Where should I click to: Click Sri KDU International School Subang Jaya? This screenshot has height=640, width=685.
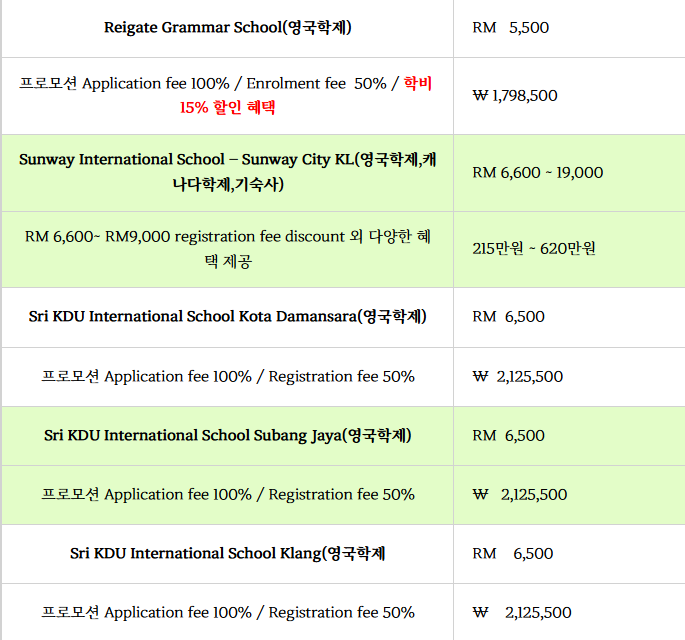227,435
